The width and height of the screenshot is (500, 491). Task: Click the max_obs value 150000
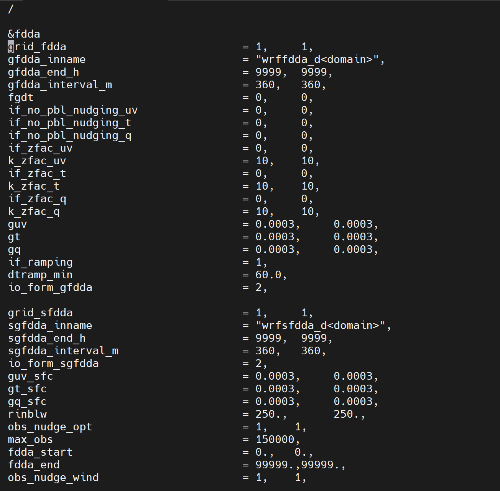[x=275, y=439]
